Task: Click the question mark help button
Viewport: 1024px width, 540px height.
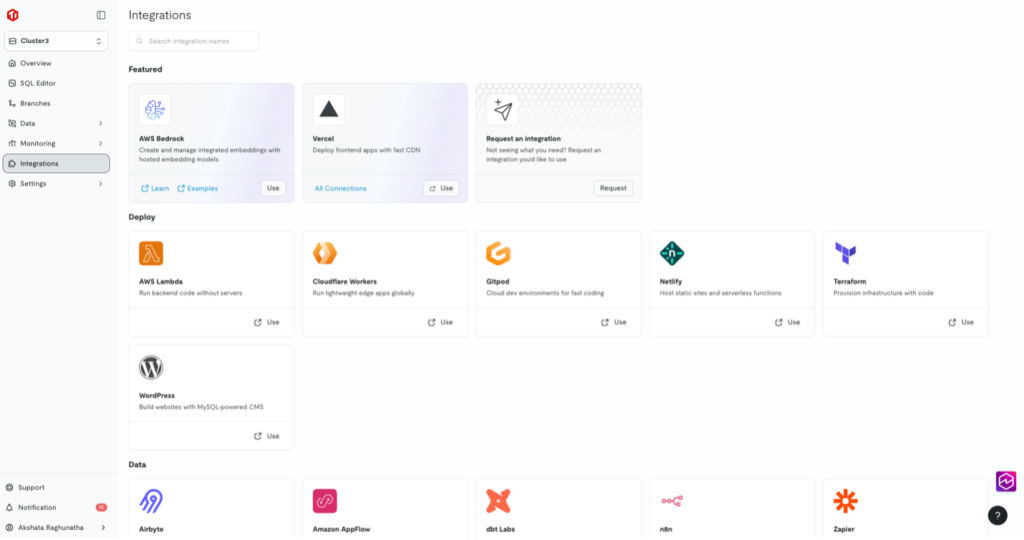Action: [x=997, y=516]
